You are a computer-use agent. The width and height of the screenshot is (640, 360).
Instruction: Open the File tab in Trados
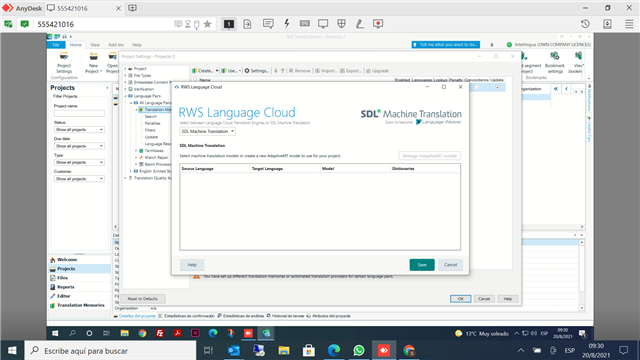tap(56, 45)
